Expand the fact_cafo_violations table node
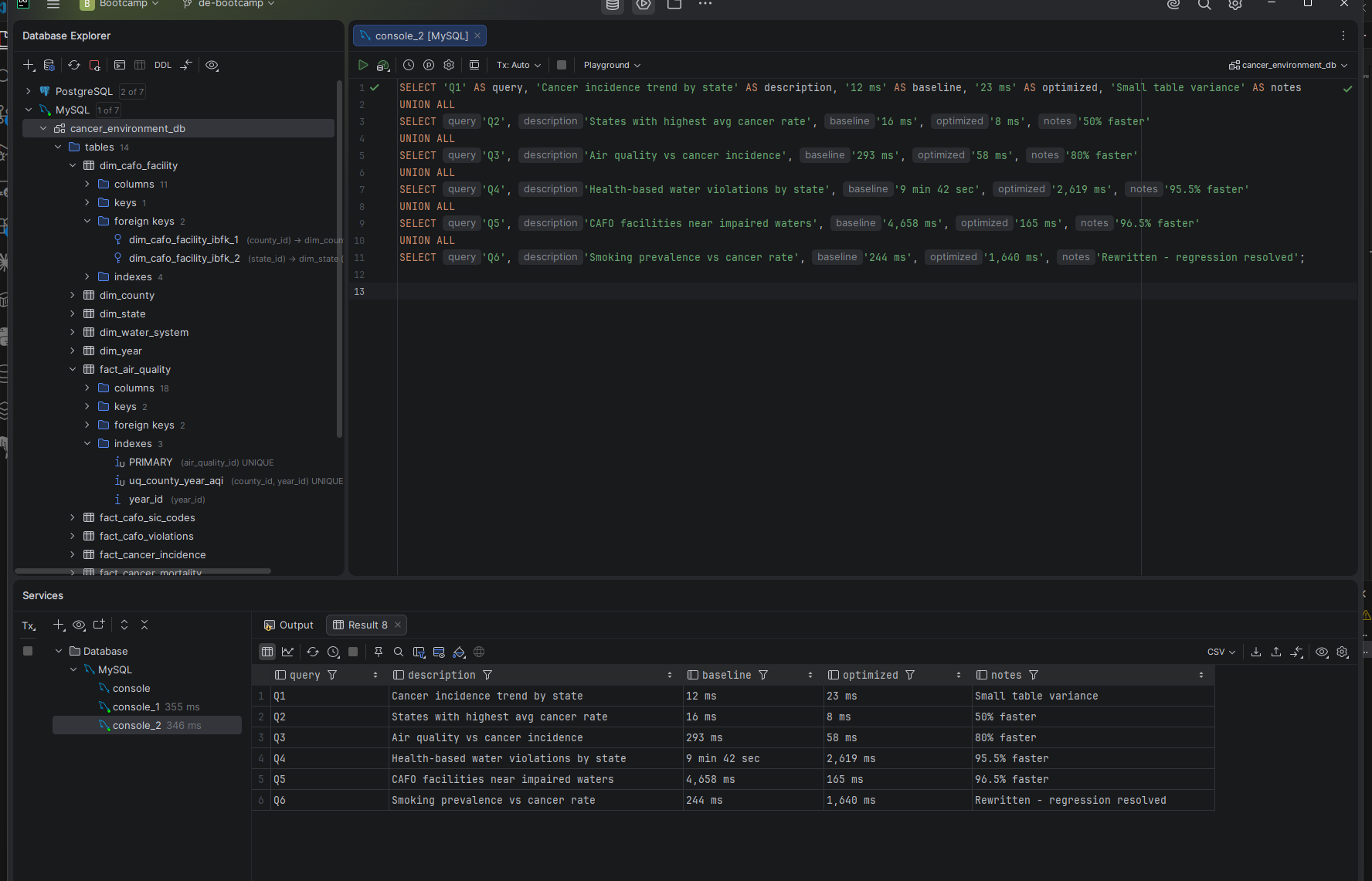 [x=73, y=536]
